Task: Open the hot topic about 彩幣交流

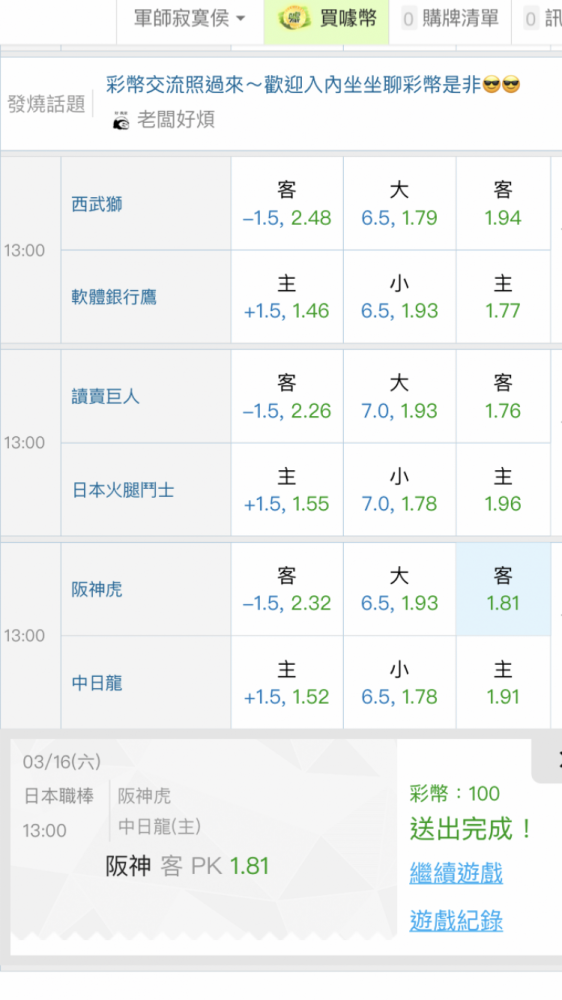Action: coord(313,84)
